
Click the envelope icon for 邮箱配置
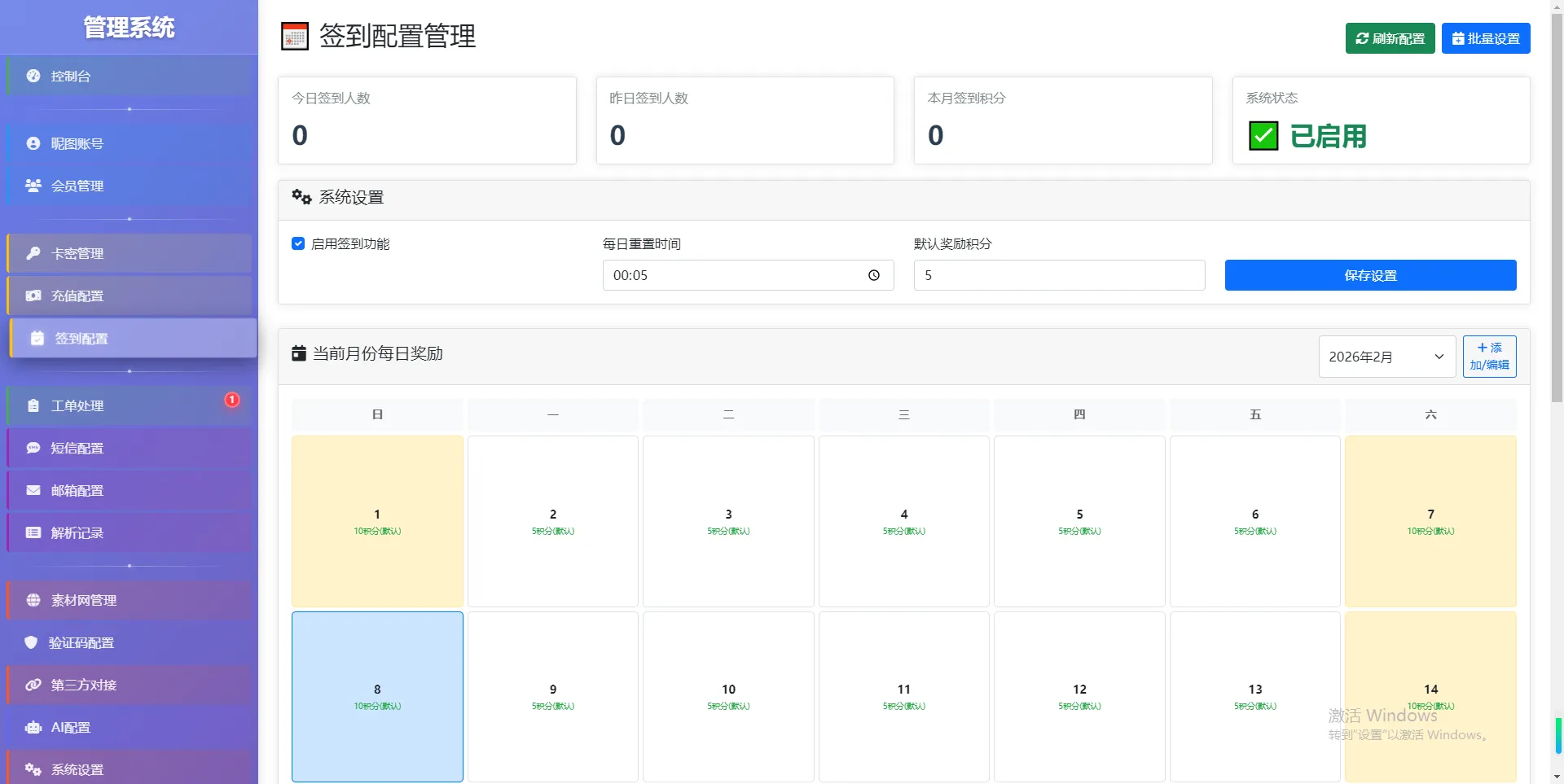(x=33, y=490)
